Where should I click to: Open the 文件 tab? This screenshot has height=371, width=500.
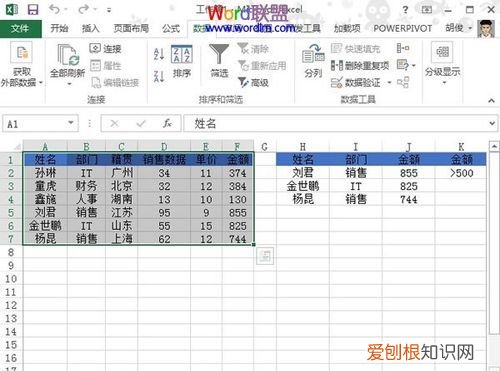[x=20, y=29]
